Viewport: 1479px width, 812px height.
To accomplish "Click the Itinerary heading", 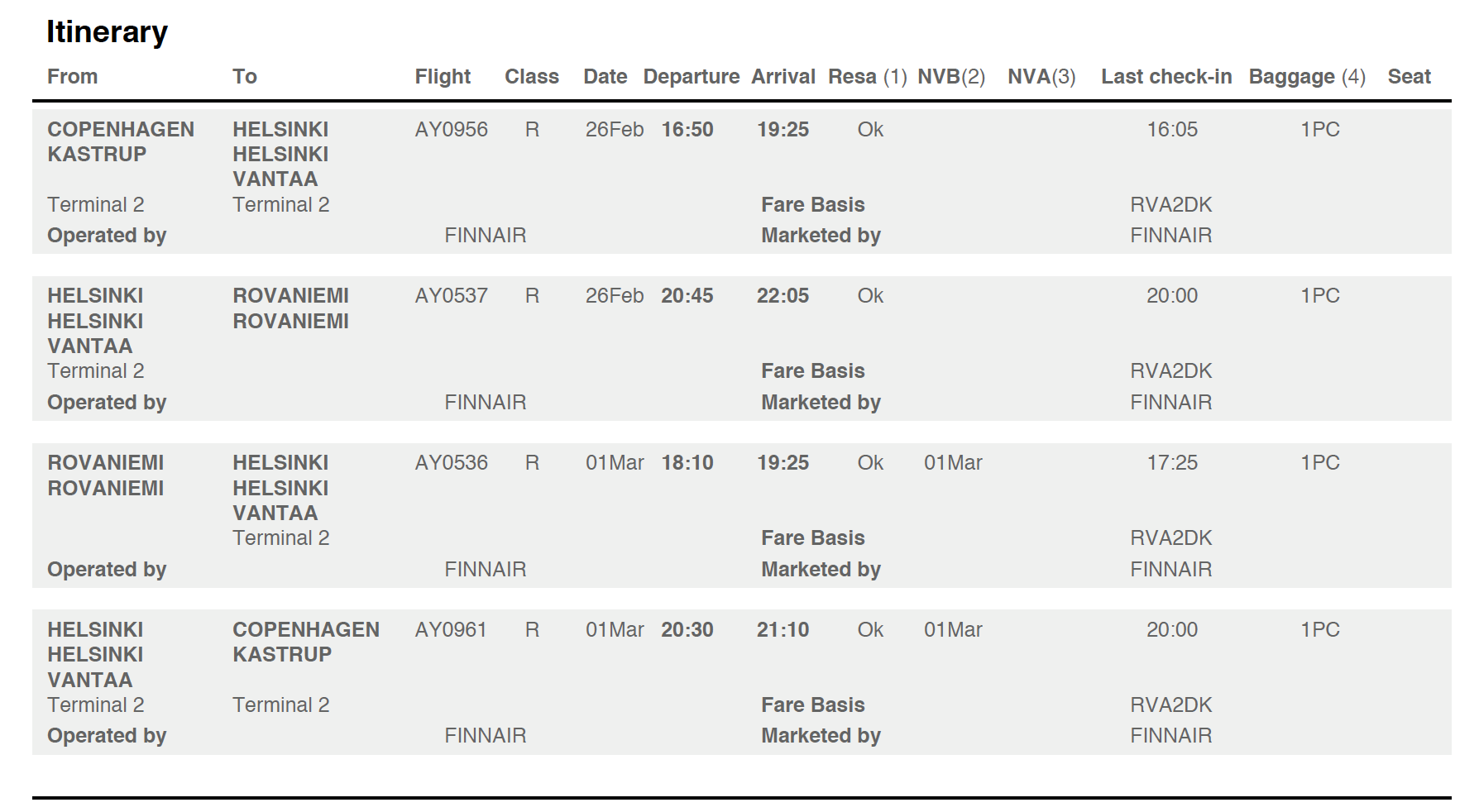I will [107, 32].
